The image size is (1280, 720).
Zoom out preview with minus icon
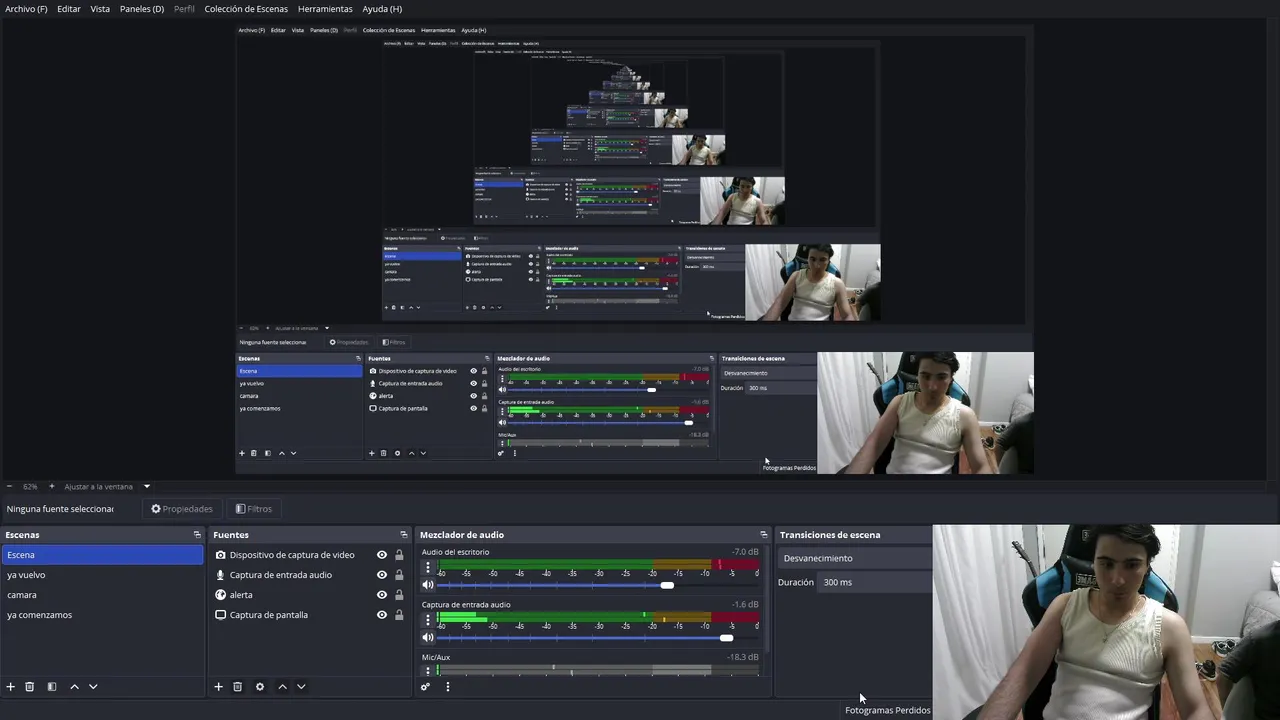point(9,487)
